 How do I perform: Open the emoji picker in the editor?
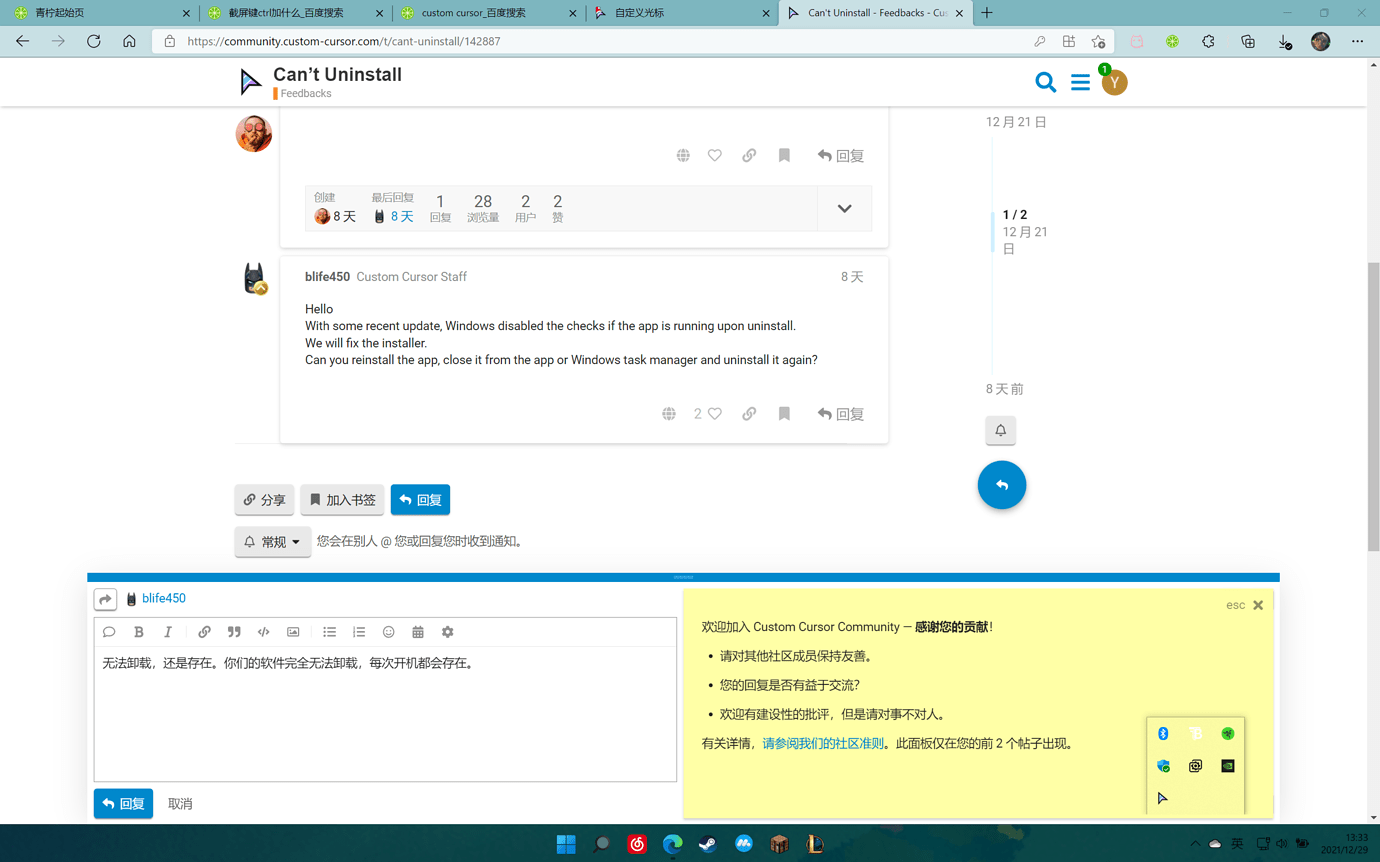[389, 631]
